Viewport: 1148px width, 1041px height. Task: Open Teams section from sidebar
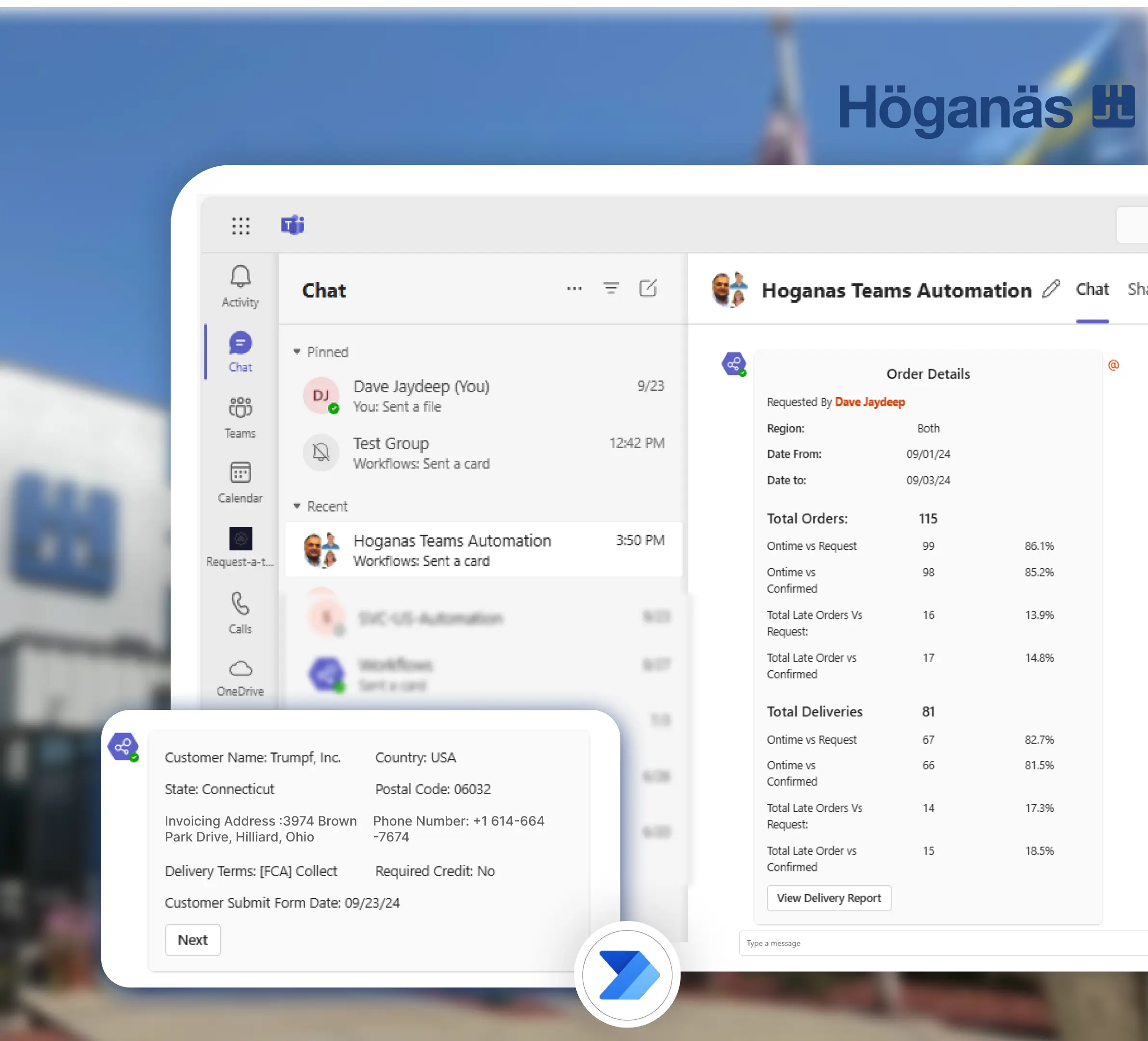(240, 417)
